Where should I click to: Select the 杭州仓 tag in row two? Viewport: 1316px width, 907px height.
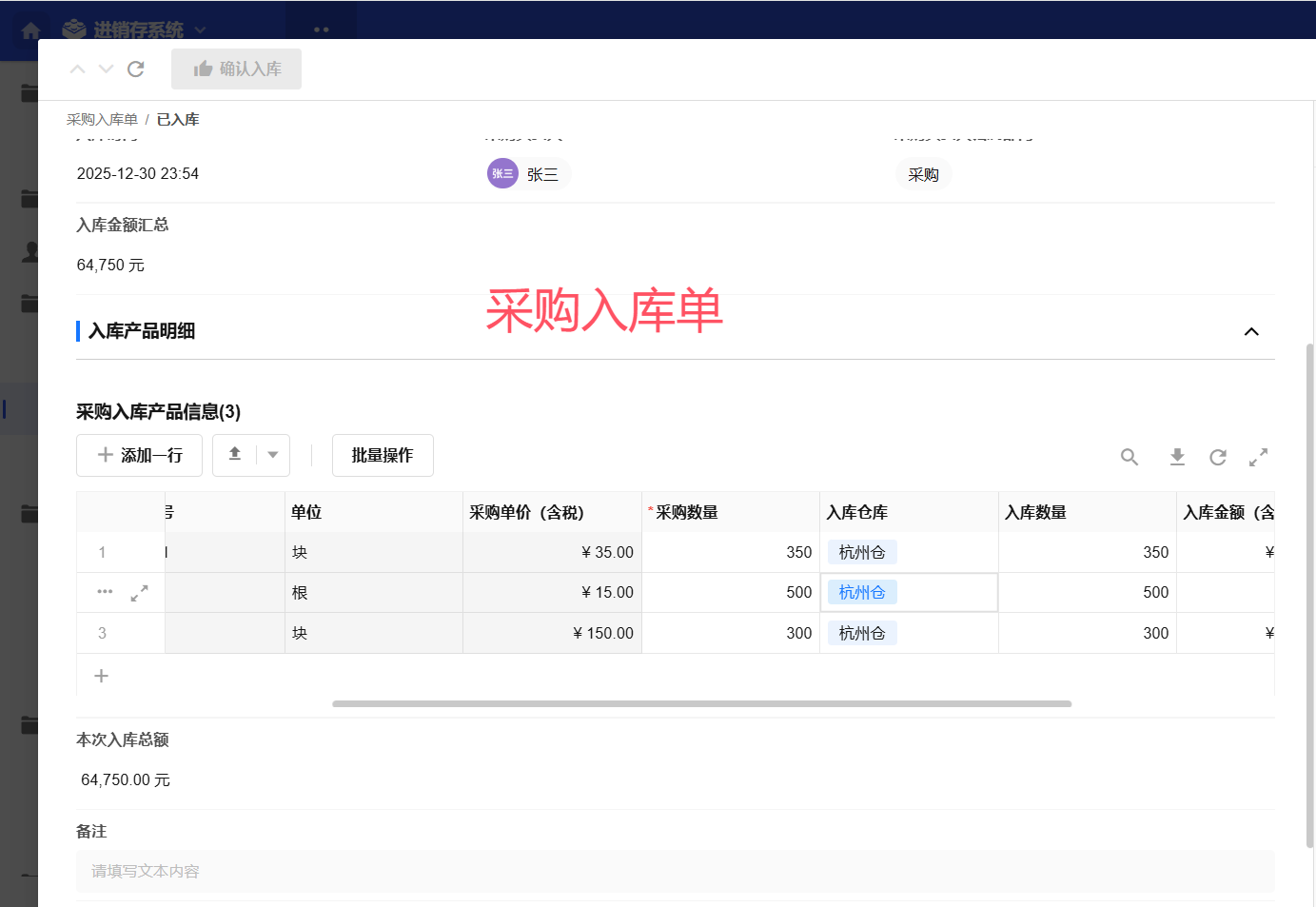(x=862, y=592)
